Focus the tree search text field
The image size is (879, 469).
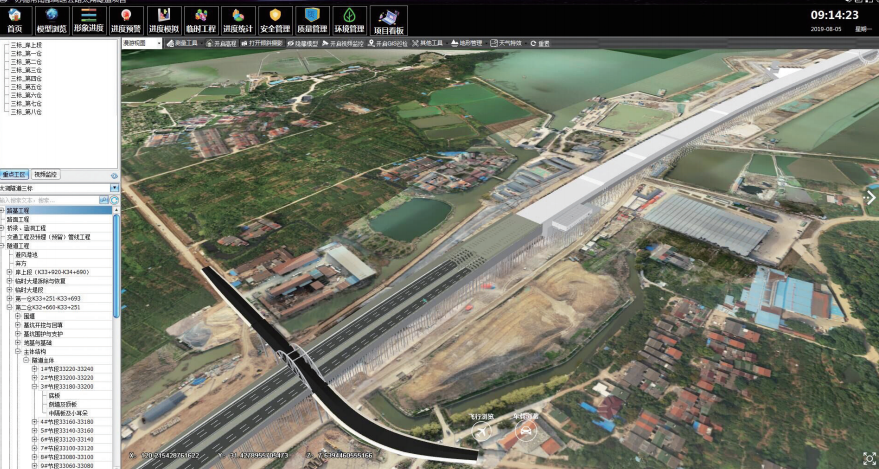point(49,200)
